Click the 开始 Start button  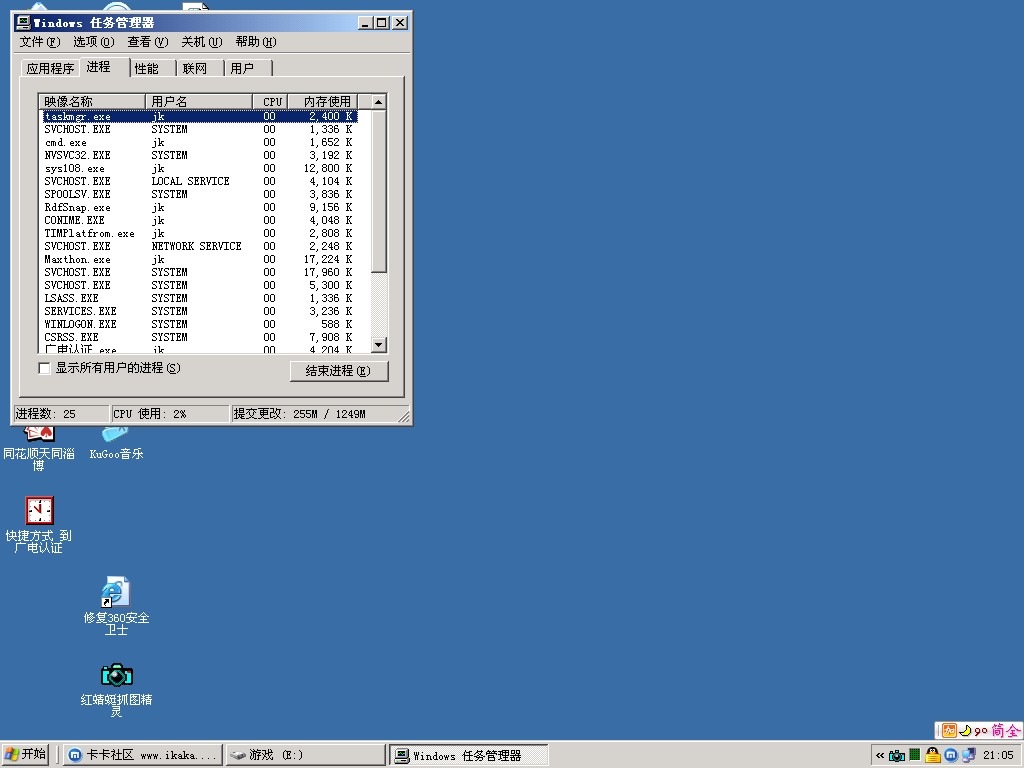pos(26,755)
